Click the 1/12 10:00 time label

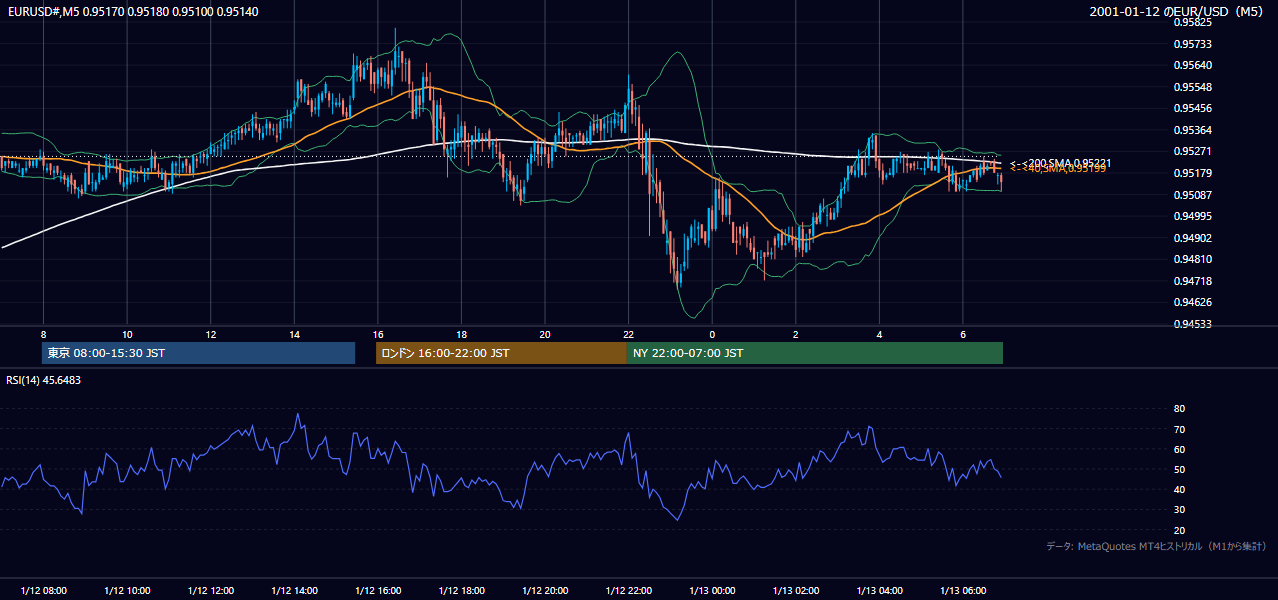127,590
